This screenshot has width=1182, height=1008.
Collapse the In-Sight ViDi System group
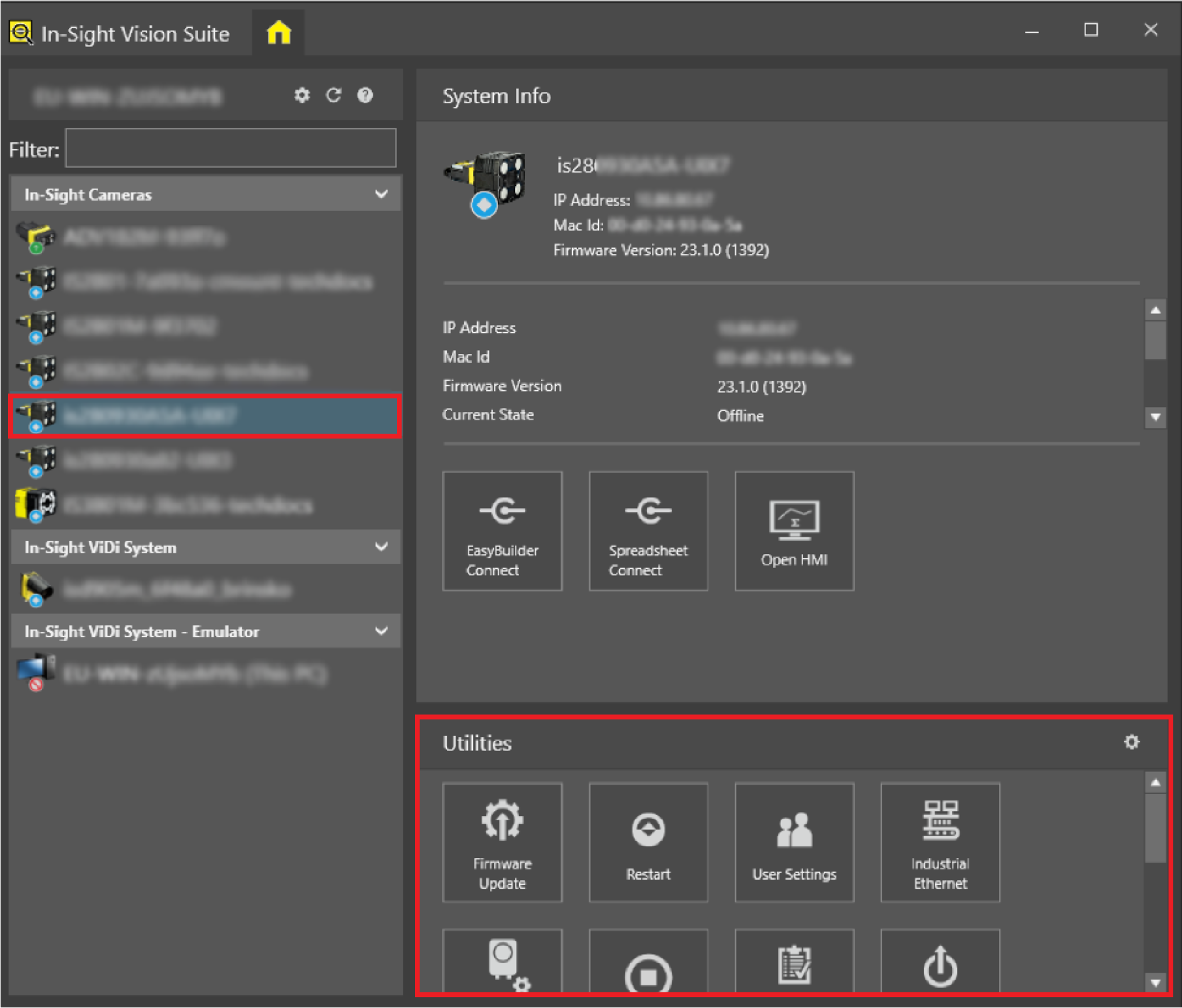click(381, 547)
